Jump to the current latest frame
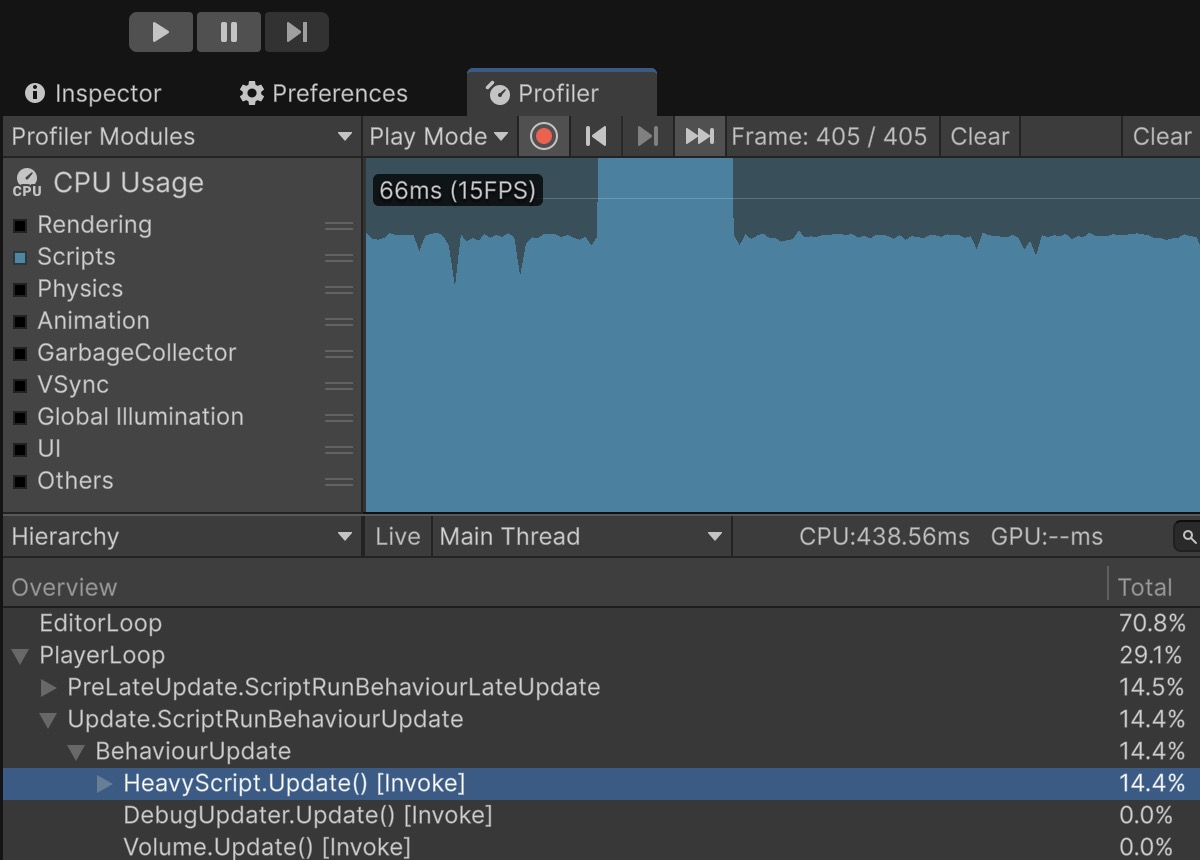The image size is (1200, 860). (699, 136)
